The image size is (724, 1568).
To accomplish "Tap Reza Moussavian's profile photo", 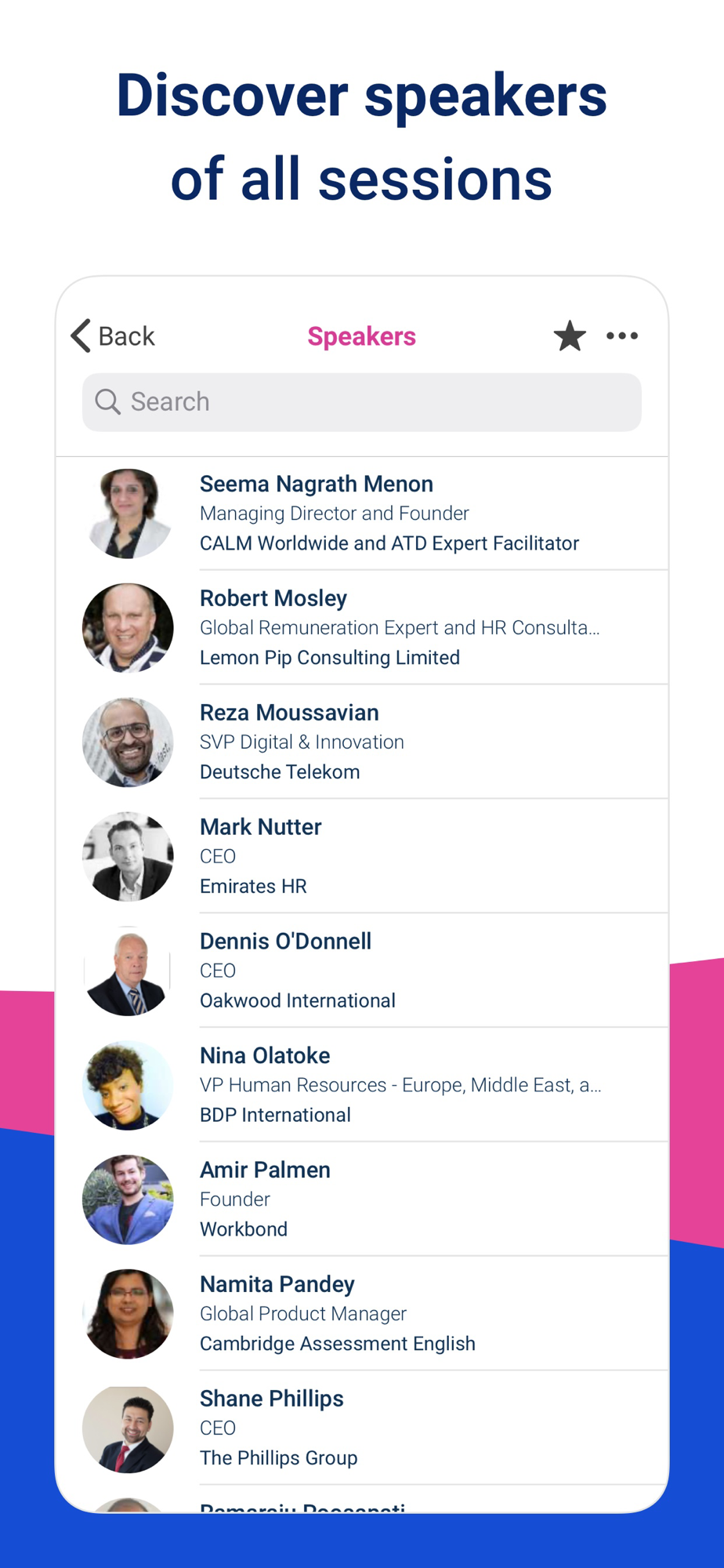I will (x=128, y=742).
